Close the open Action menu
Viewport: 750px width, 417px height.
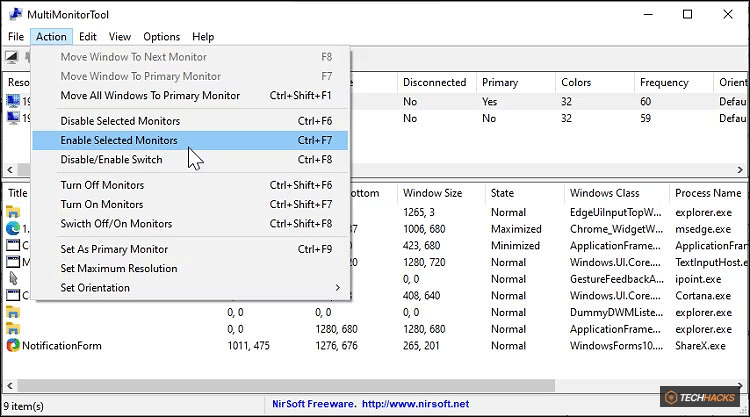click(51, 37)
